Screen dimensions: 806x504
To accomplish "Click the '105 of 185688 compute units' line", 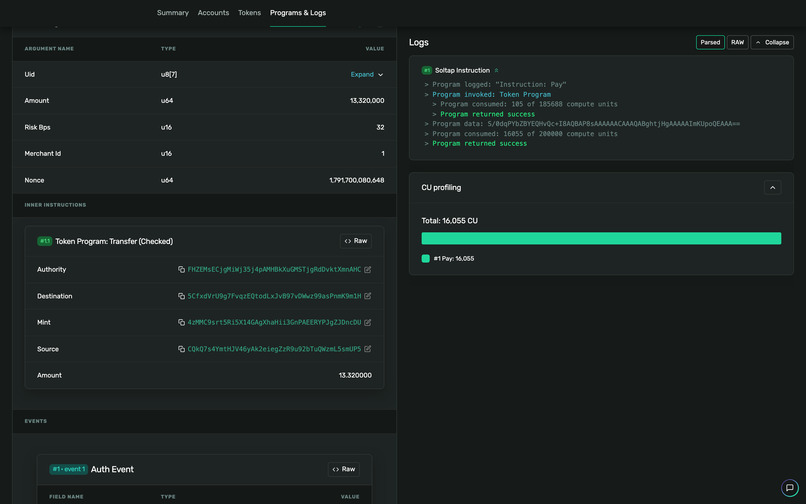I will tap(529, 104).
